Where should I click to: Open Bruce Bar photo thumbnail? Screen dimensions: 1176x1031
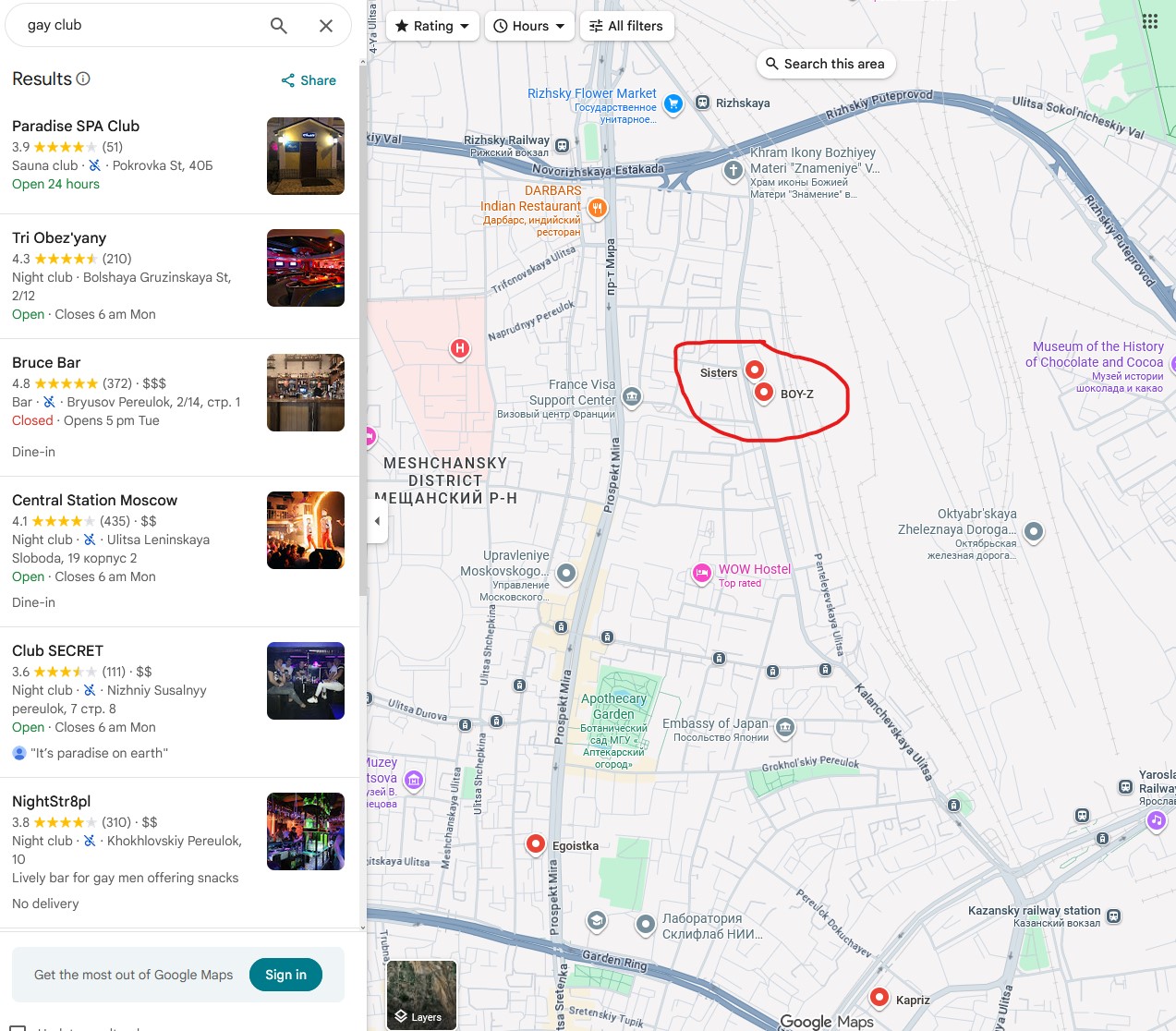tap(306, 393)
